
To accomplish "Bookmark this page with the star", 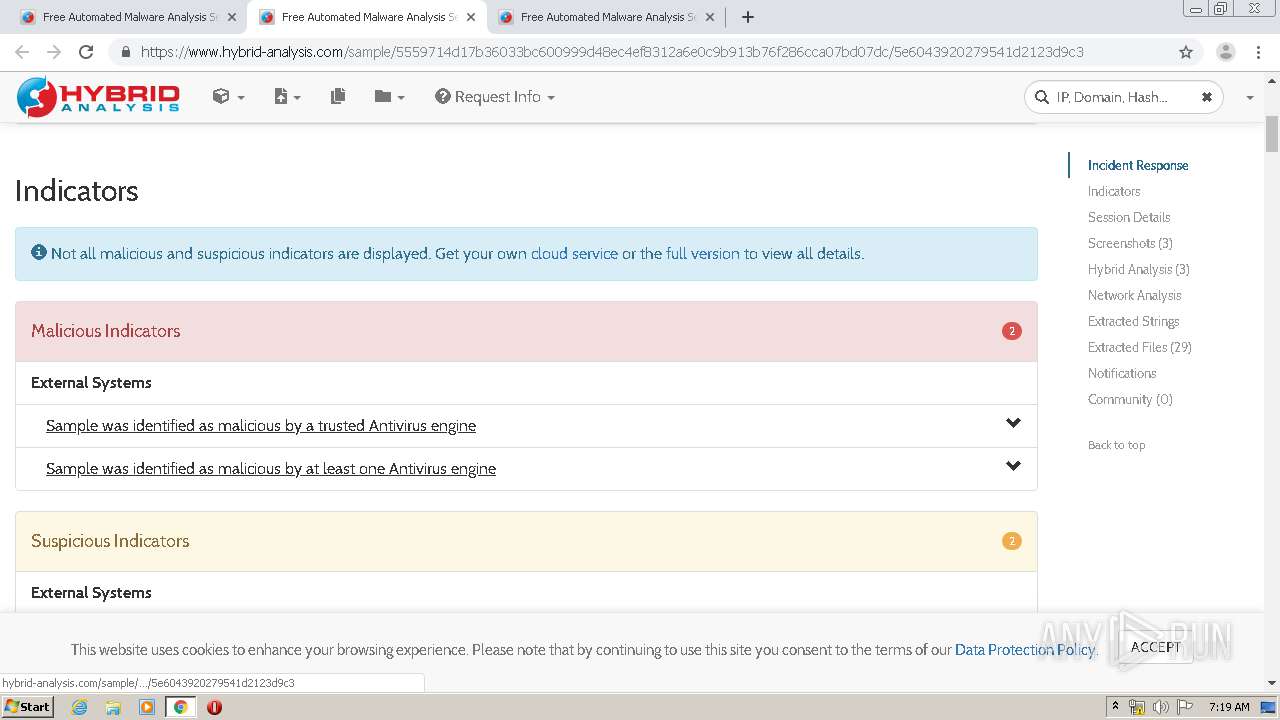I will click(1186, 52).
